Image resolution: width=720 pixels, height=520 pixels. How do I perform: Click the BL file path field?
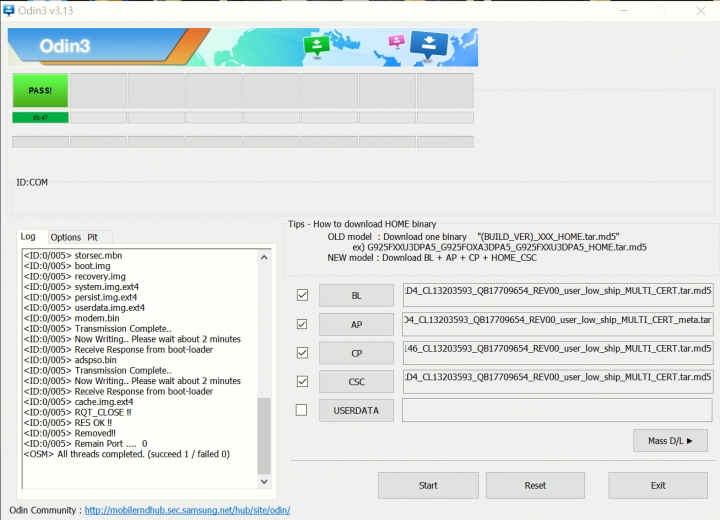558,295
